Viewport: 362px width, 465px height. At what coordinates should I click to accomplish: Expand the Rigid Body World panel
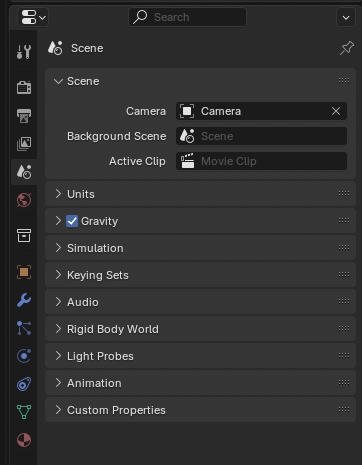[x=200, y=329]
